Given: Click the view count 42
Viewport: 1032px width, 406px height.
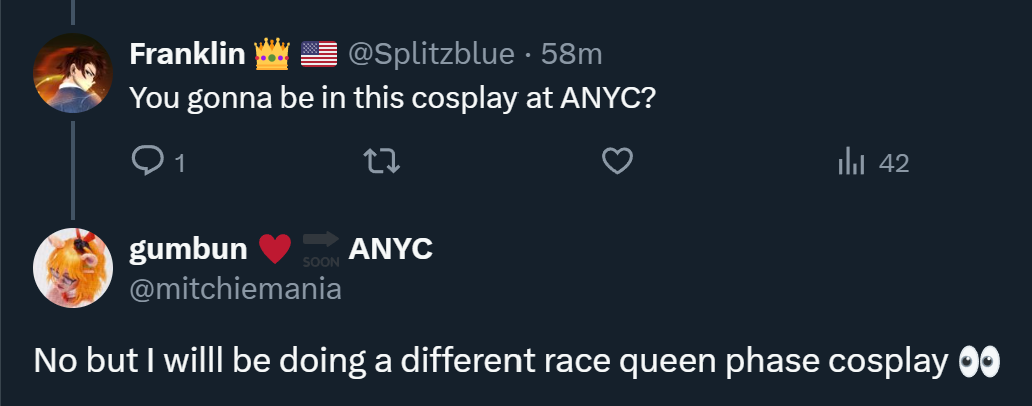Looking at the screenshot, I should tap(893, 163).
